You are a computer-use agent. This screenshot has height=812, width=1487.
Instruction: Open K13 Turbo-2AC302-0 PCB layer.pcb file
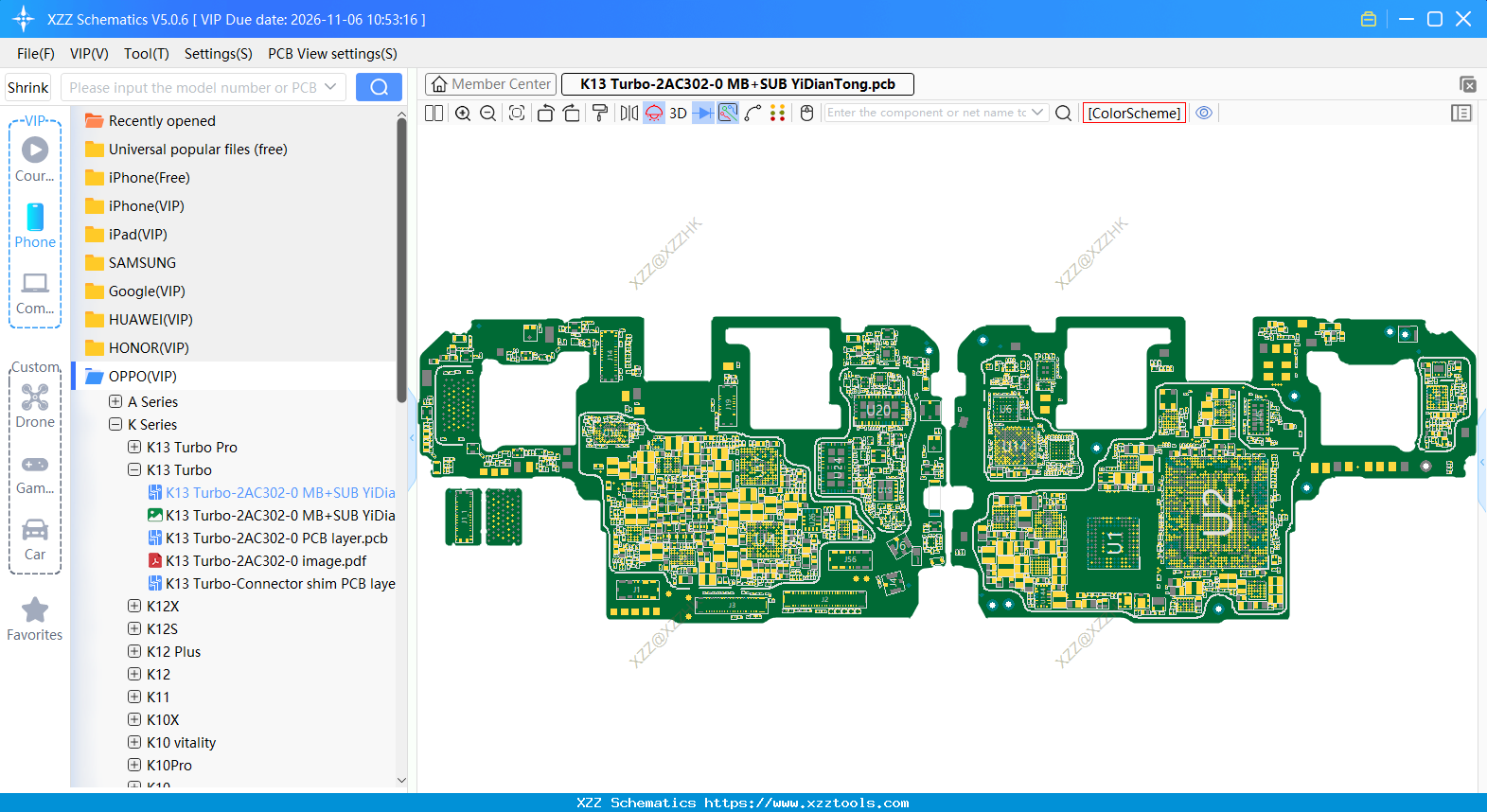pos(268,538)
